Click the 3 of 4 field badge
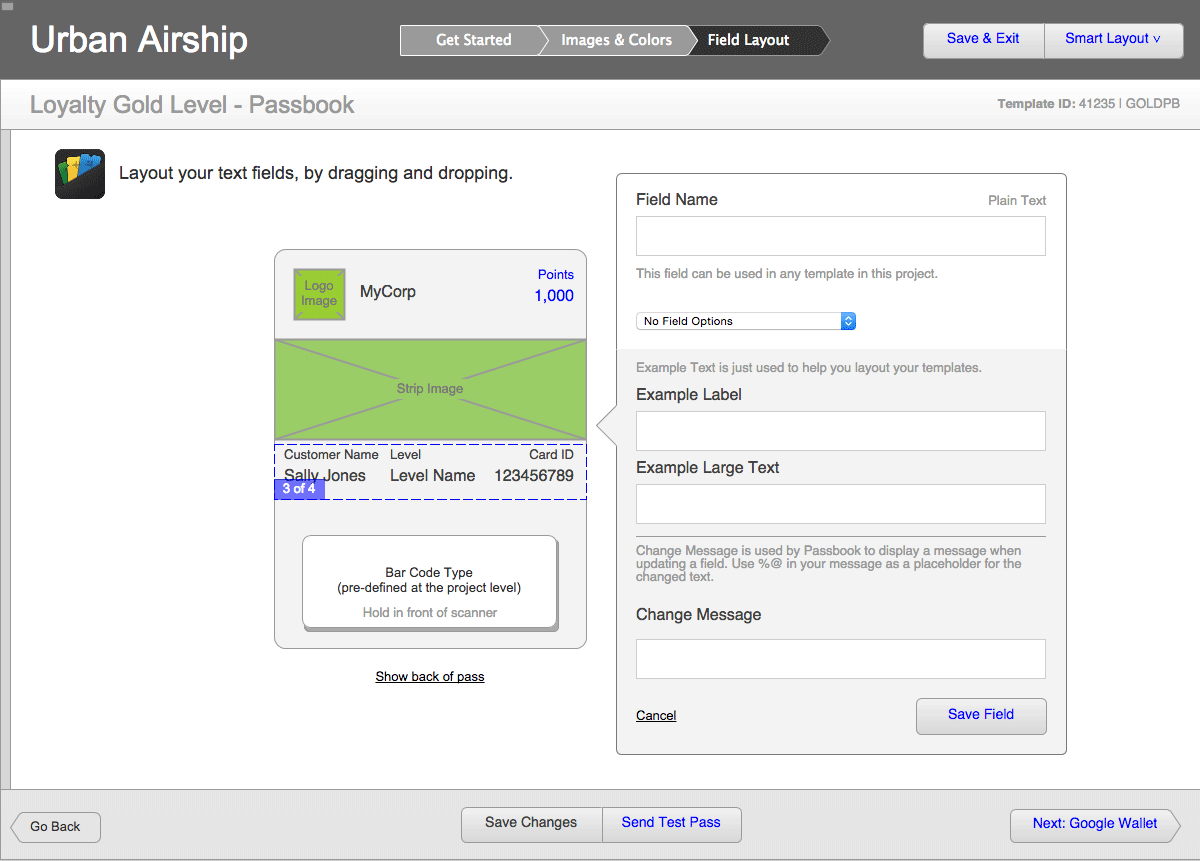 pyautogui.click(x=299, y=489)
